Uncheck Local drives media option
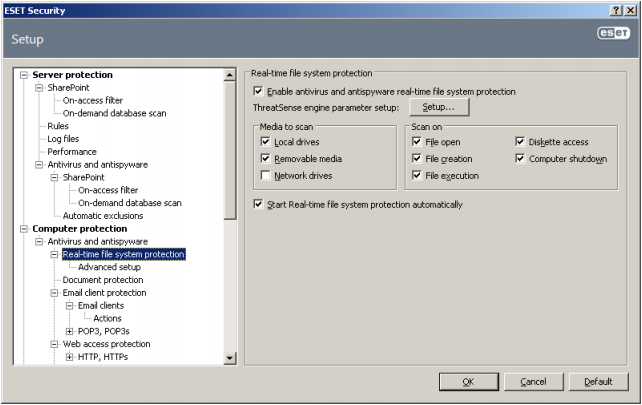The image size is (642, 405). (265, 142)
